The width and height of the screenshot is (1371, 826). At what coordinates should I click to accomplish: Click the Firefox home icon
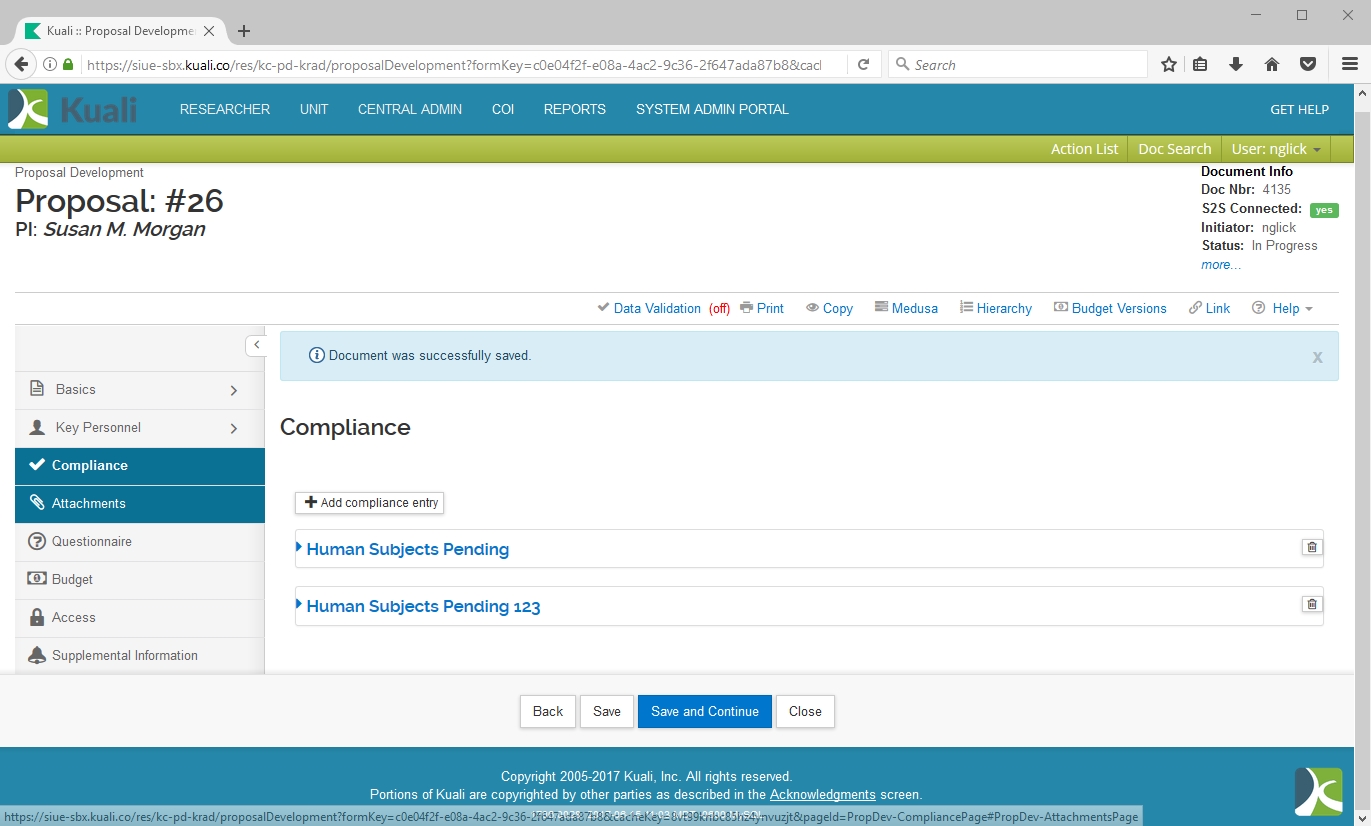pyautogui.click(x=1272, y=65)
